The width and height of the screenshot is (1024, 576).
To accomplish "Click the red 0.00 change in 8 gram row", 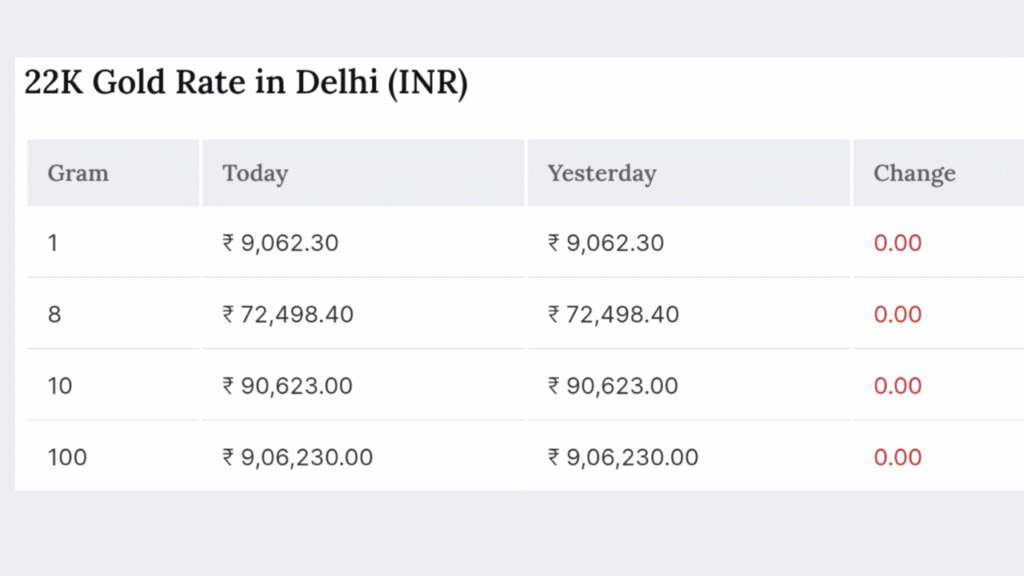I will point(897,315).
